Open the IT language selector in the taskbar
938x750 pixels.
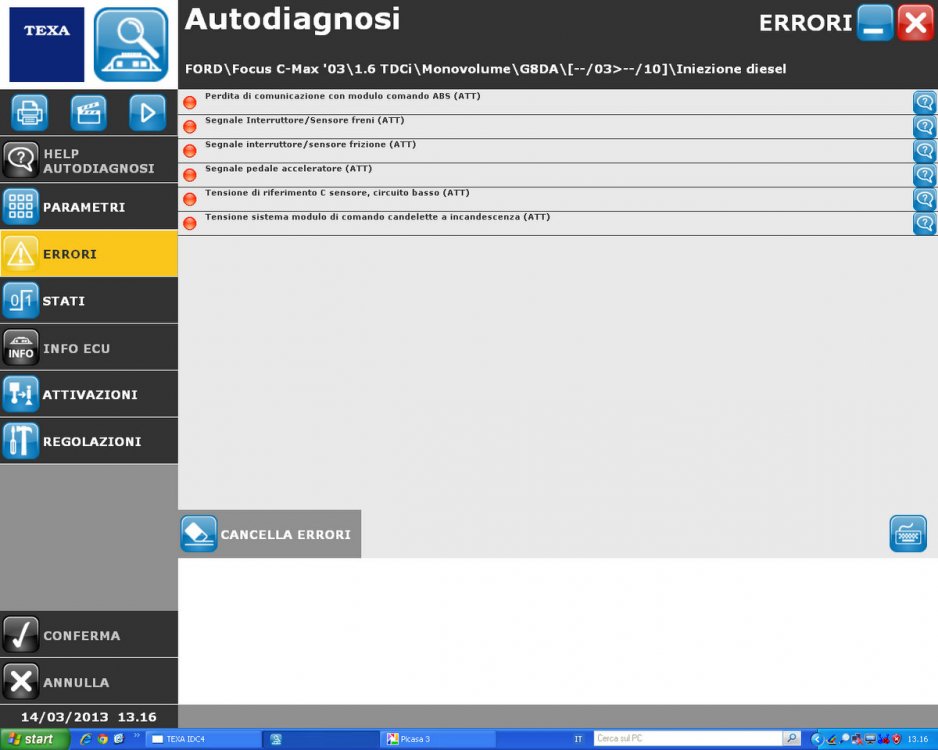581,739
